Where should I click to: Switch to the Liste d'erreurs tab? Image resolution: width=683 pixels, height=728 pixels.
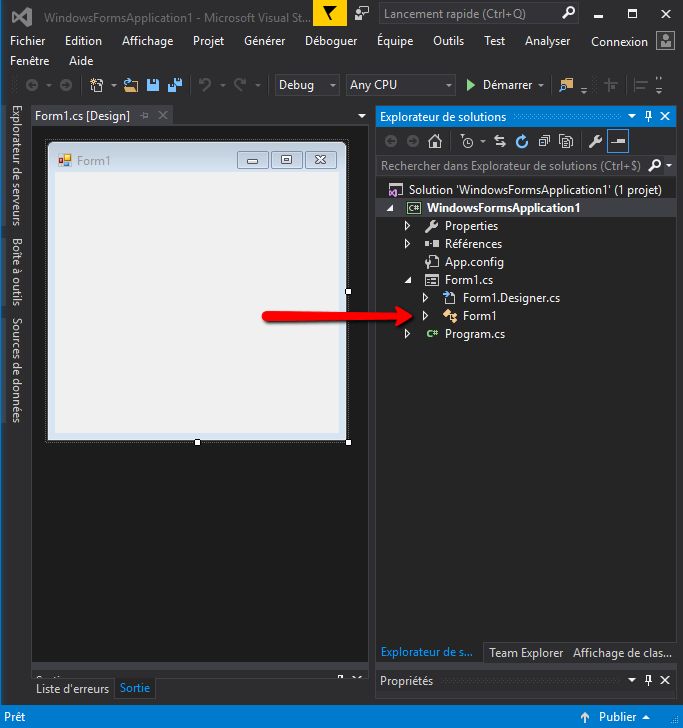click(x=72, y=689)
